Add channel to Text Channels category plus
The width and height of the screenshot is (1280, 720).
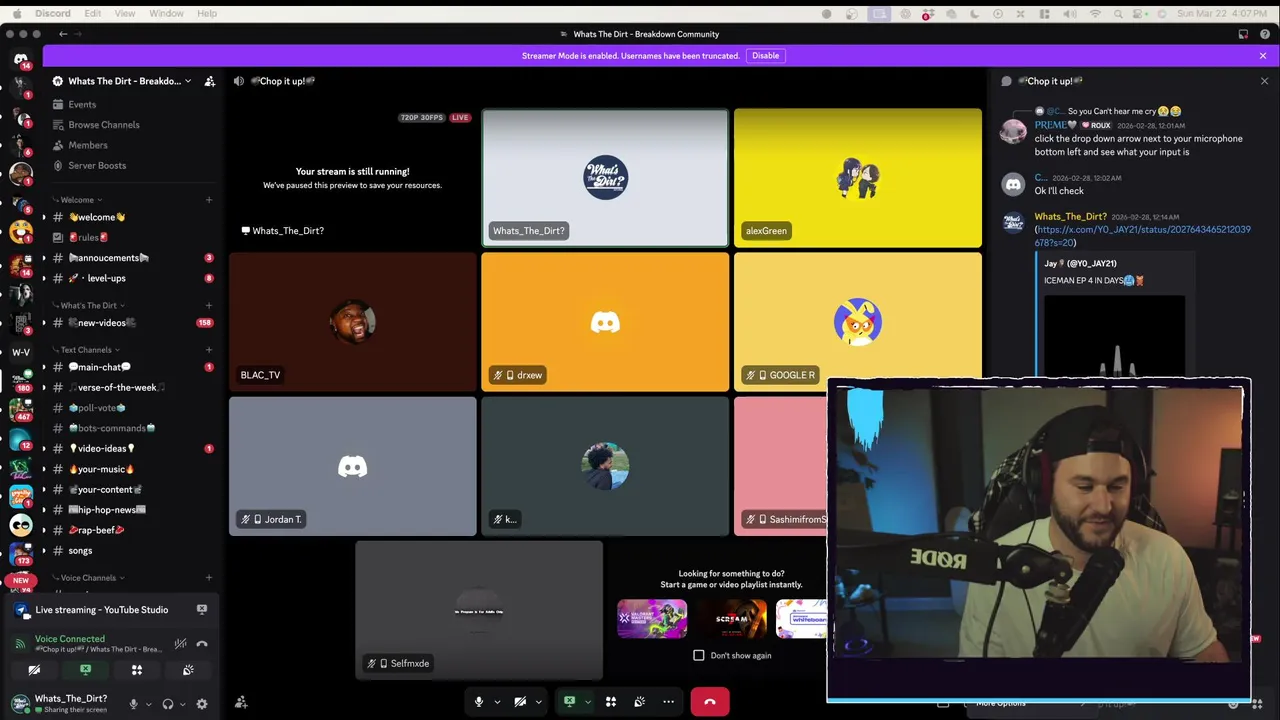[x=209, y=350]
